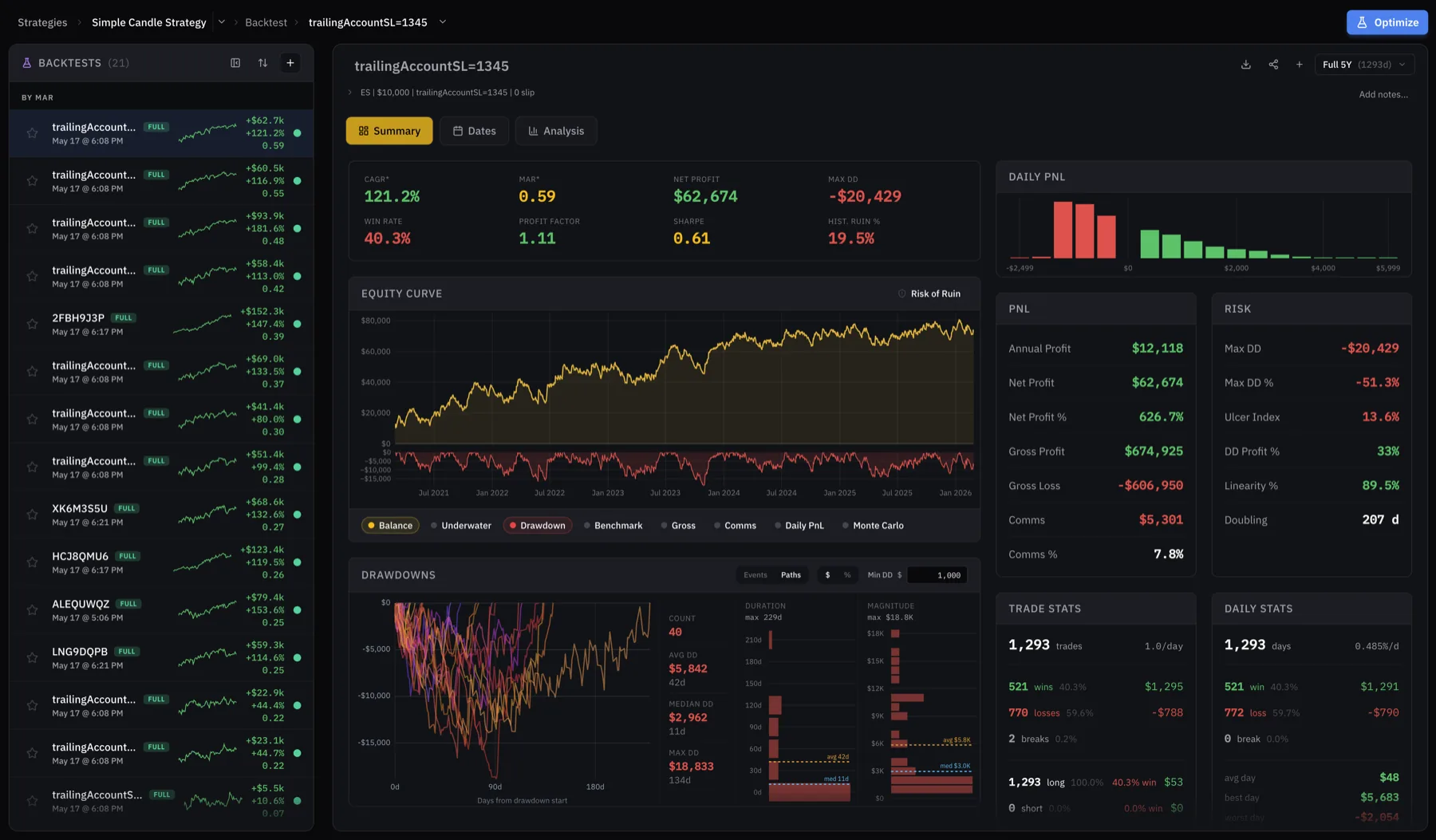Click the Min DD value input field
The height and width of the screenshot is (840, 1436).
pyautogui.click(x=937, y=575)
